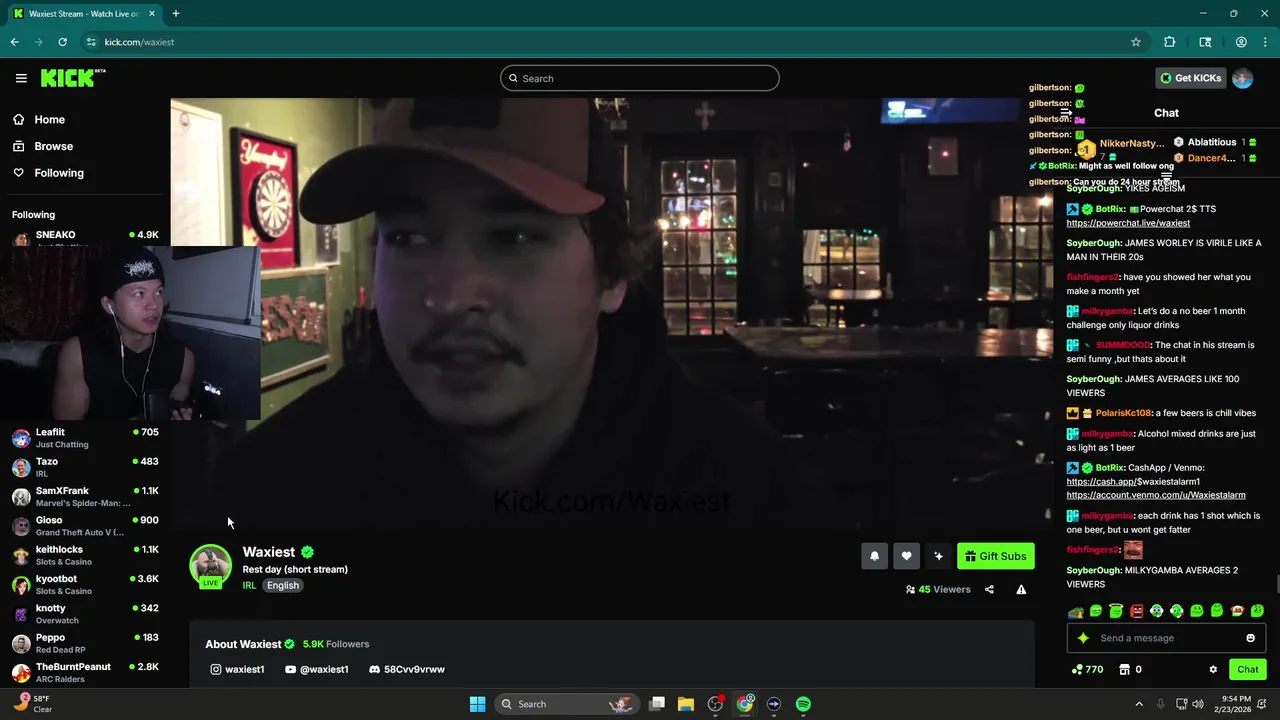Open Windows Start menu
This screenshot has height=720, width=1280.
(477, 704)
